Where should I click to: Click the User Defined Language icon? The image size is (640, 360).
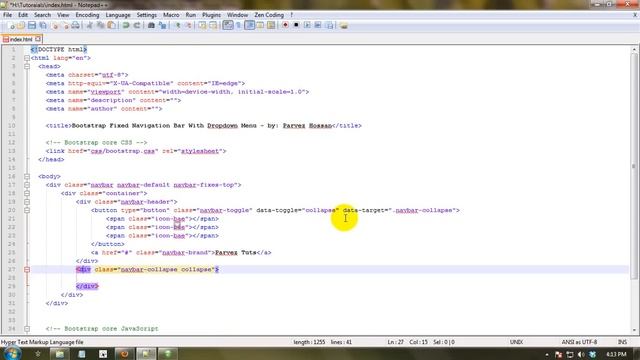tap(260, 25)
